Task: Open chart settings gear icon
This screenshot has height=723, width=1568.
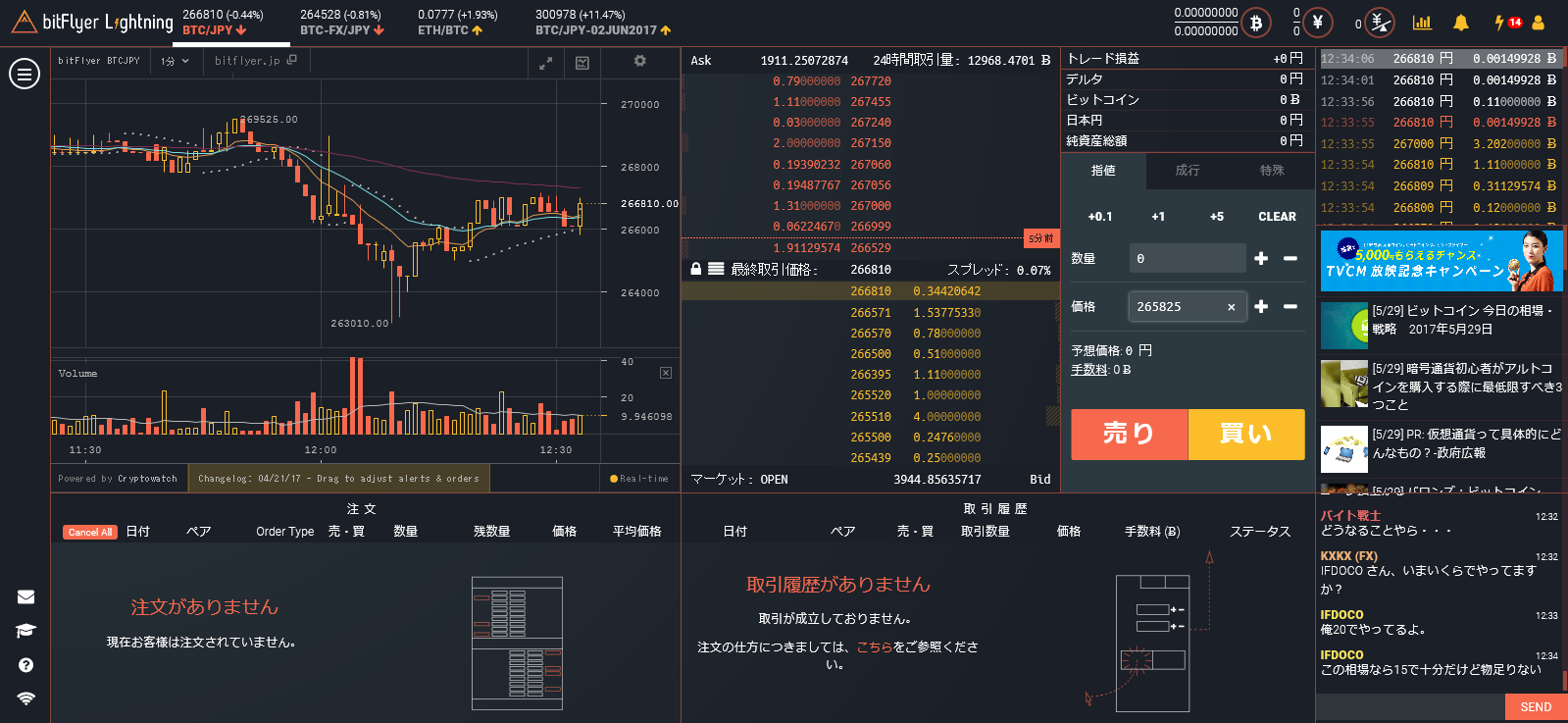Action: pyautogui.click(x=639, y=61)
